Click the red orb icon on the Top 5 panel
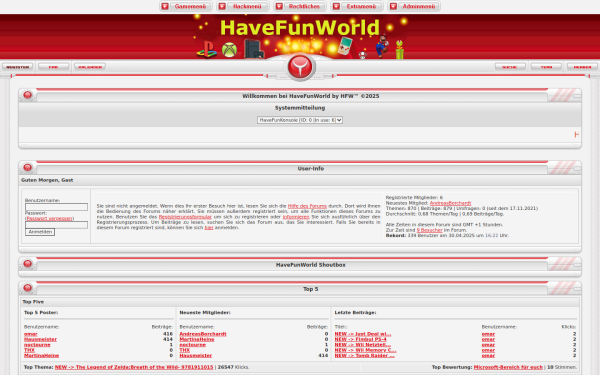The height and width of the screenshot is (375, 600). (x=28, y=288)
